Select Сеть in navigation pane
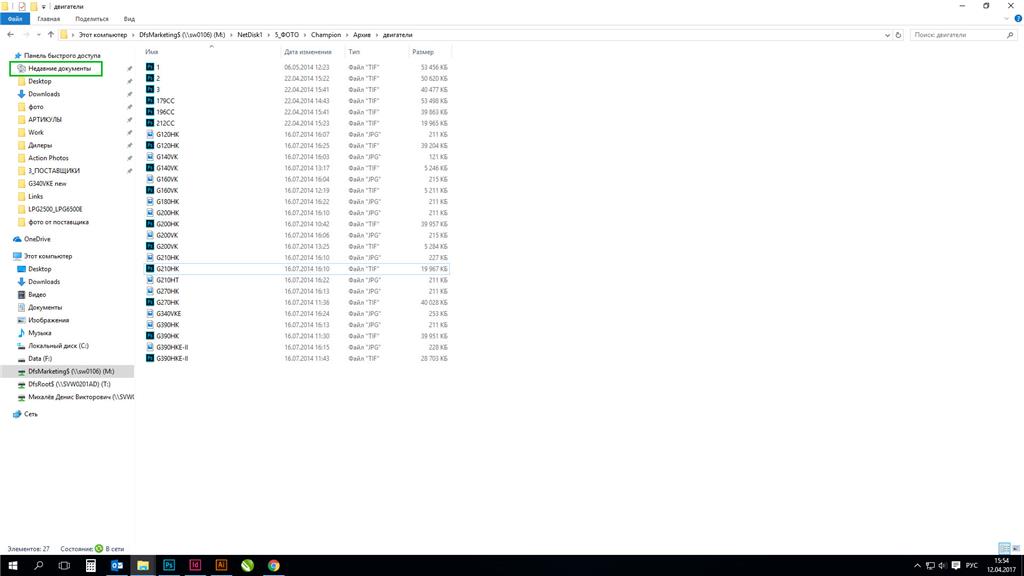The image size is (1024, 576). [31, 414]
